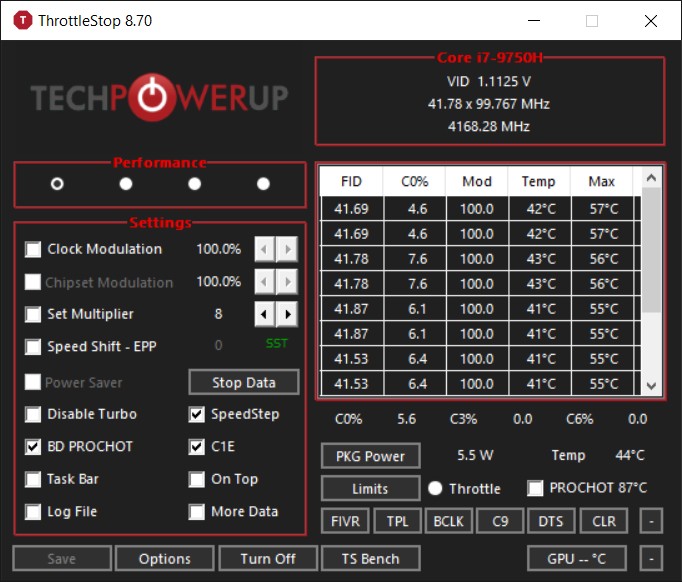Click the ThrottleStop app icon in title bar
Viewport: 682px width, 582px height.
pyautogui.click(x=23, y=20)
